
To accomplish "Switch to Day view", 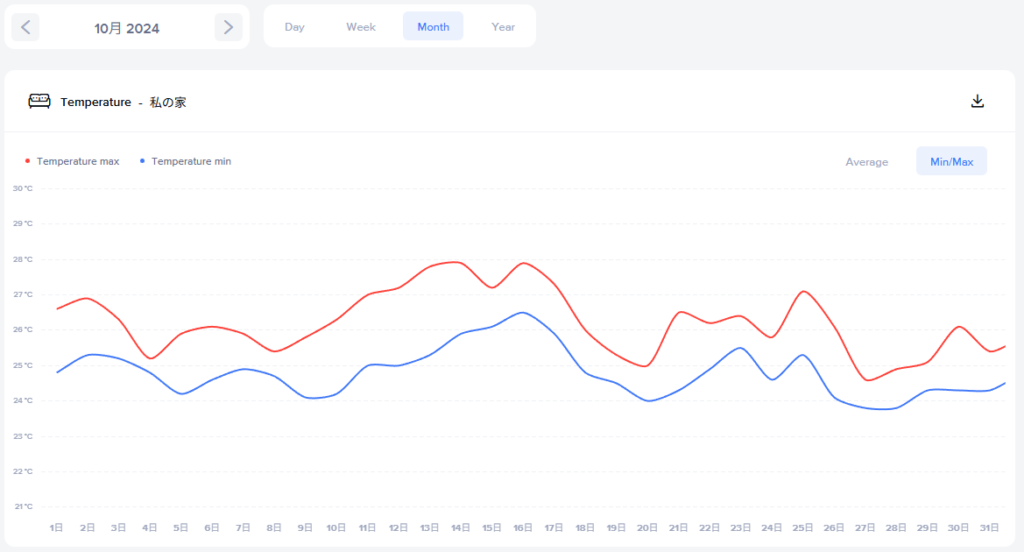I will [294, 27].
